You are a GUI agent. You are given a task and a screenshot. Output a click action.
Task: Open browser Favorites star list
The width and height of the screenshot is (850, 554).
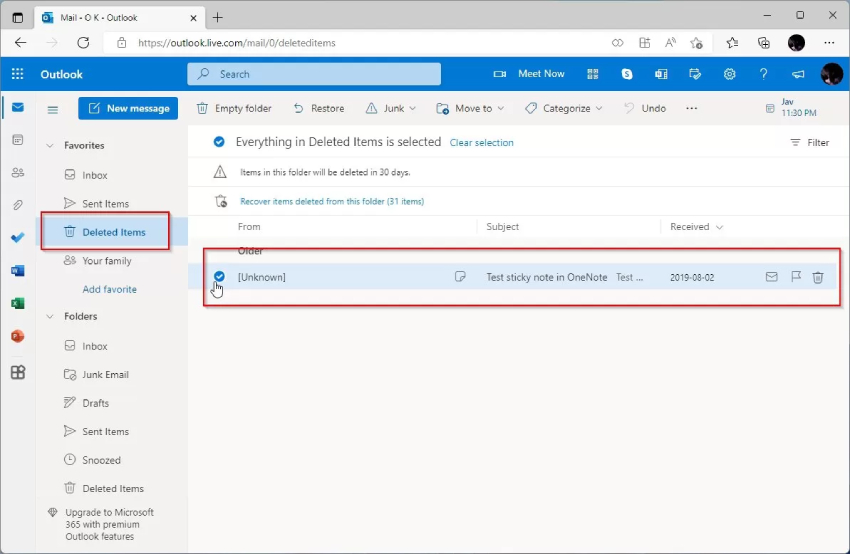click(x=732, y=42)
